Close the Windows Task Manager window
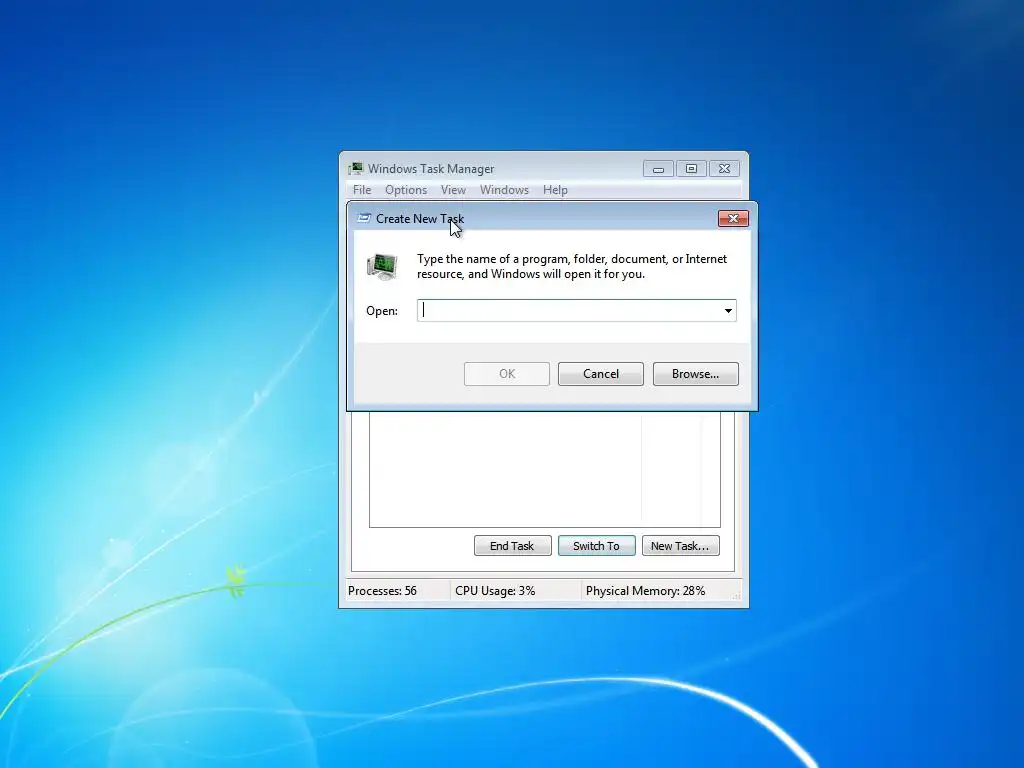Viewport: 1024px width, 768px height. pos(724,169)
